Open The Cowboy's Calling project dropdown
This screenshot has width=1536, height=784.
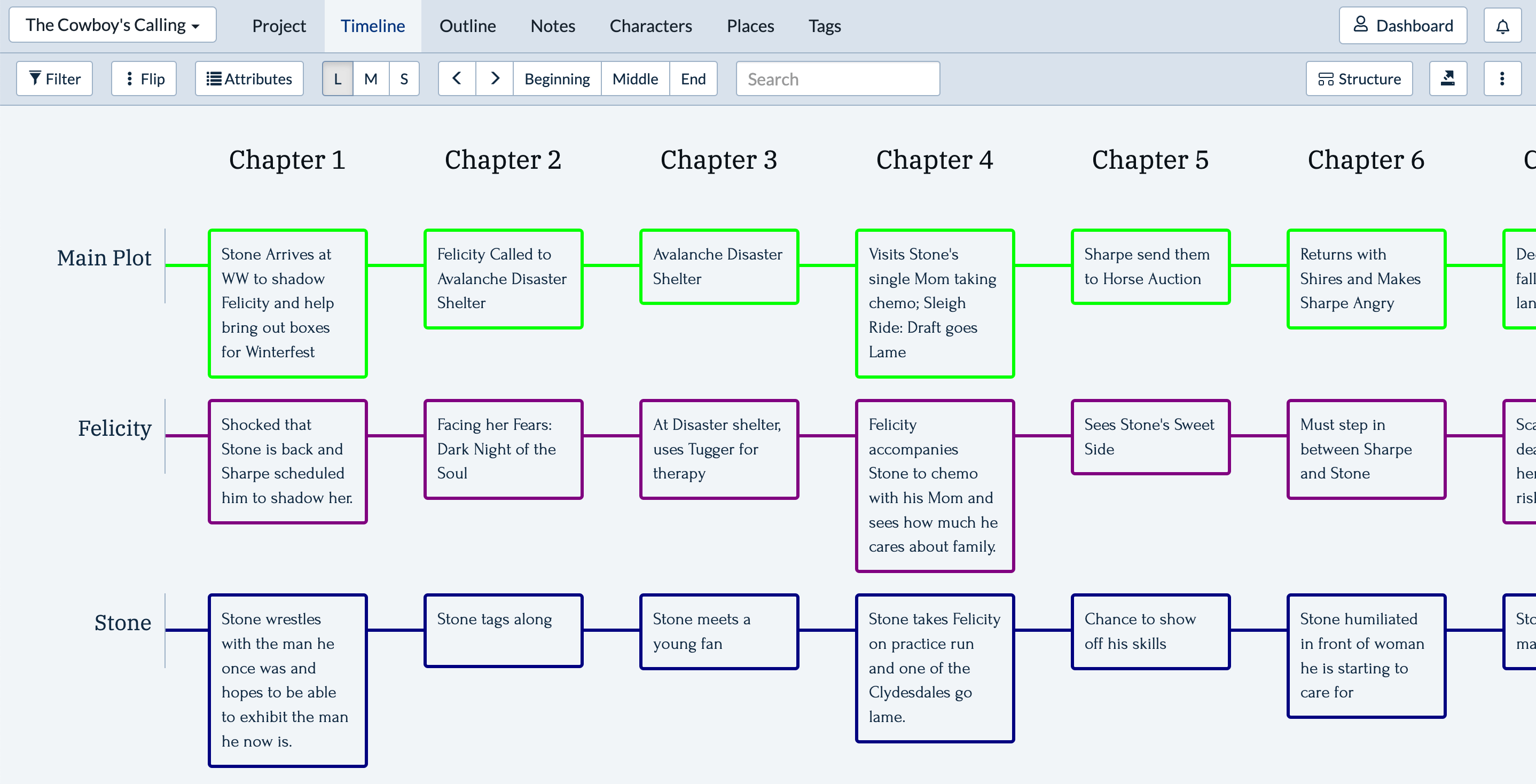(x=113, y=25)
